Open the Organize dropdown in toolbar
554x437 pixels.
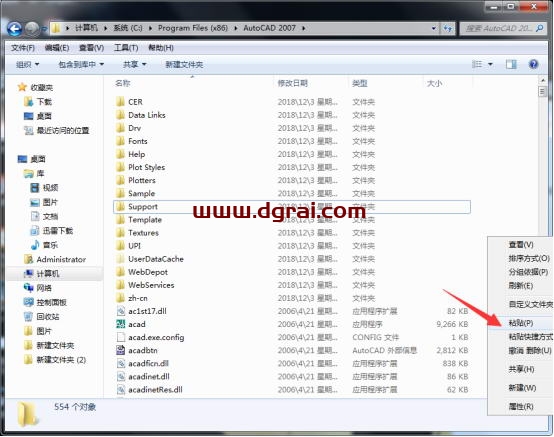[28, 64]
